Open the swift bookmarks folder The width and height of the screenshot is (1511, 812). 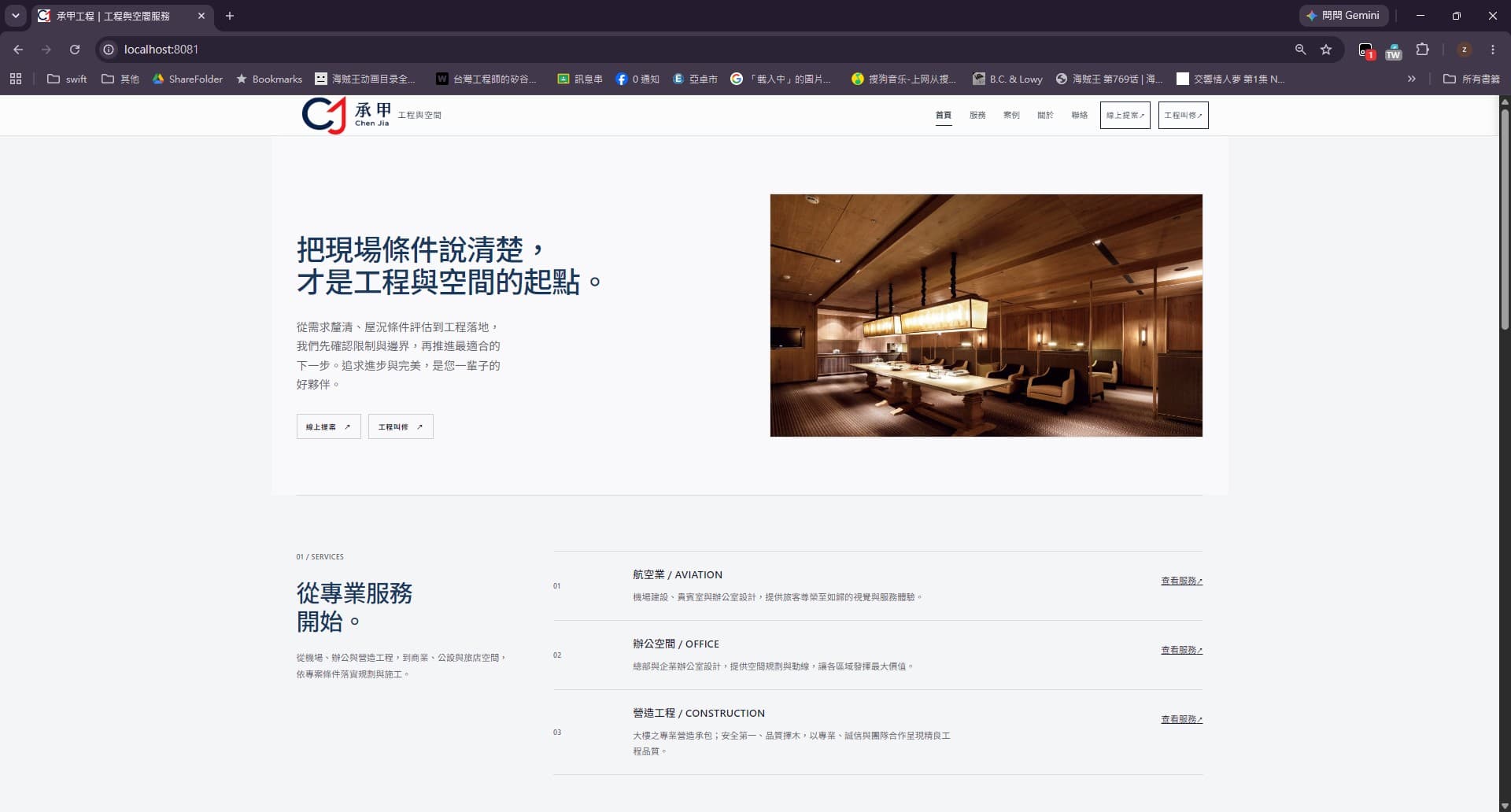[x=68, y=79]
